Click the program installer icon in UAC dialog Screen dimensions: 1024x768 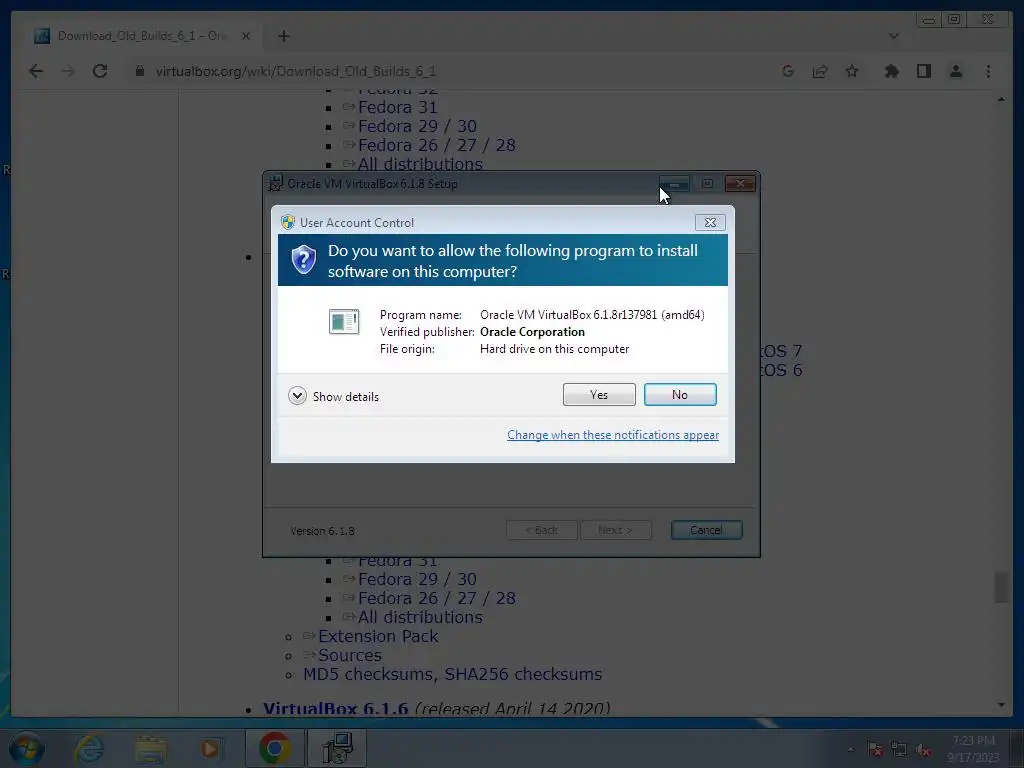pyautogui.click(x=344, y=321)
